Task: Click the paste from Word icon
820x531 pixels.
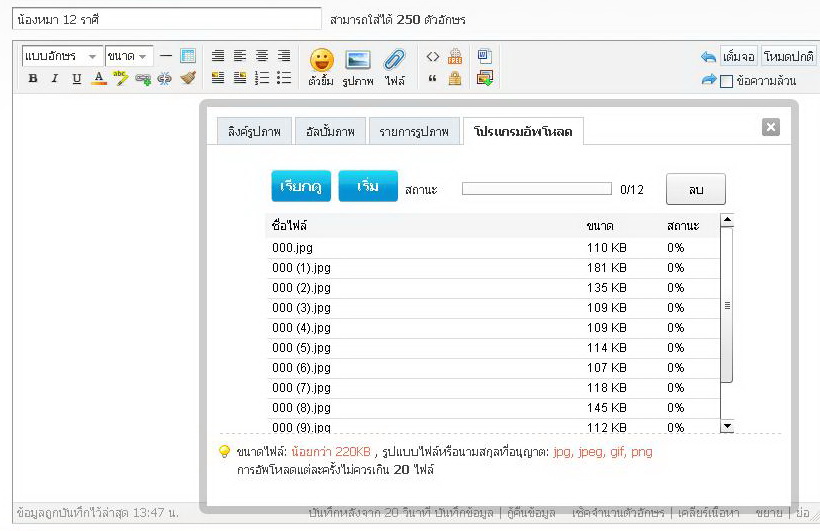Action: (x=484, y=55)
